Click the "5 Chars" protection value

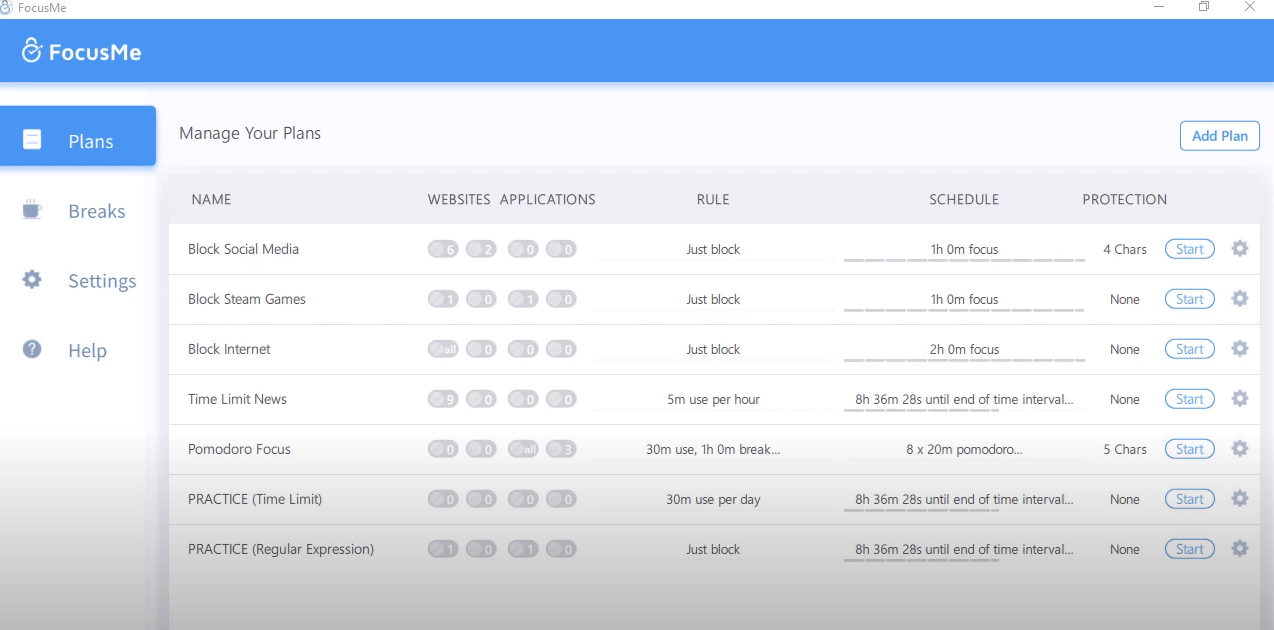tap(1125, 449)
